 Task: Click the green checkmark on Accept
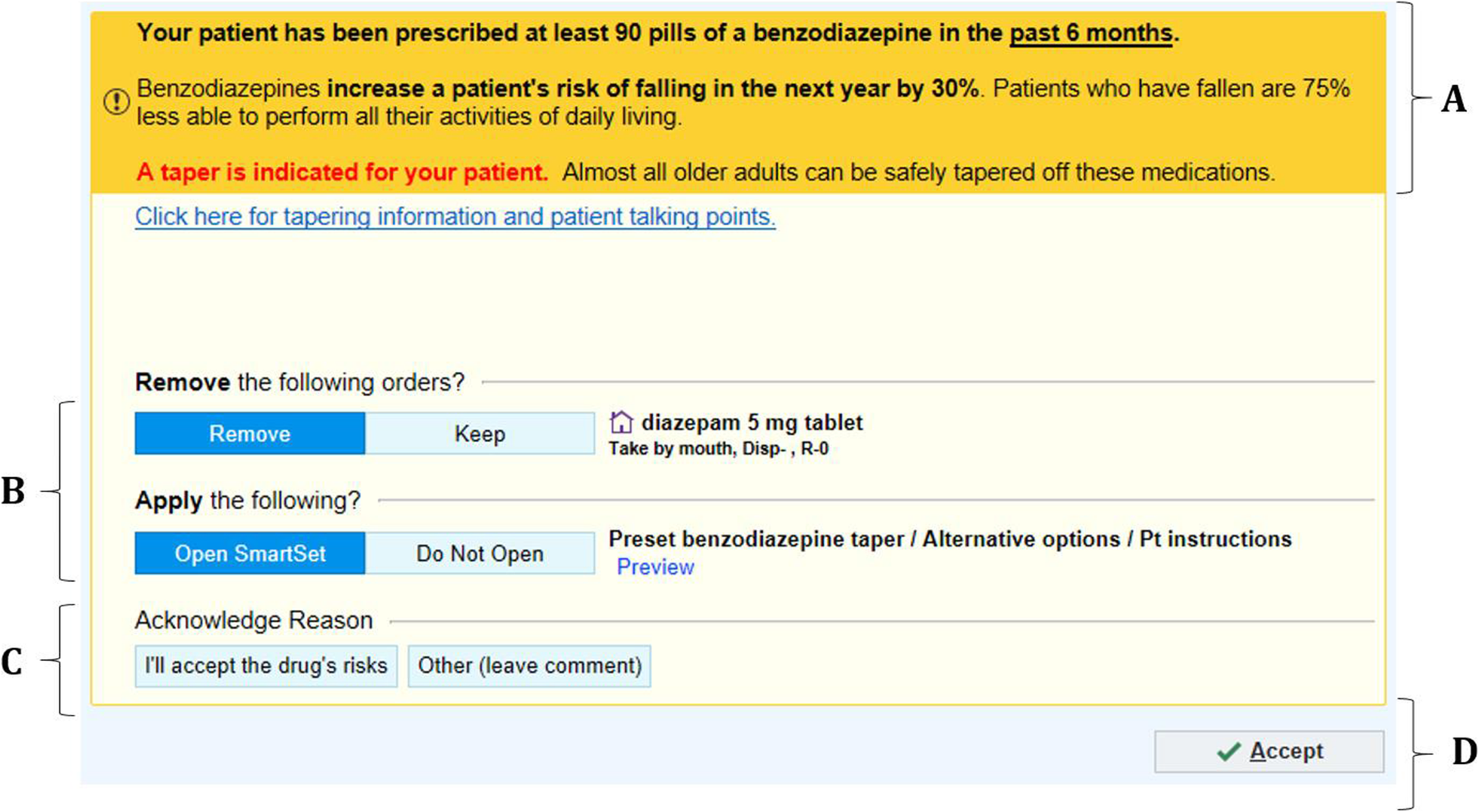point(1228,751)
